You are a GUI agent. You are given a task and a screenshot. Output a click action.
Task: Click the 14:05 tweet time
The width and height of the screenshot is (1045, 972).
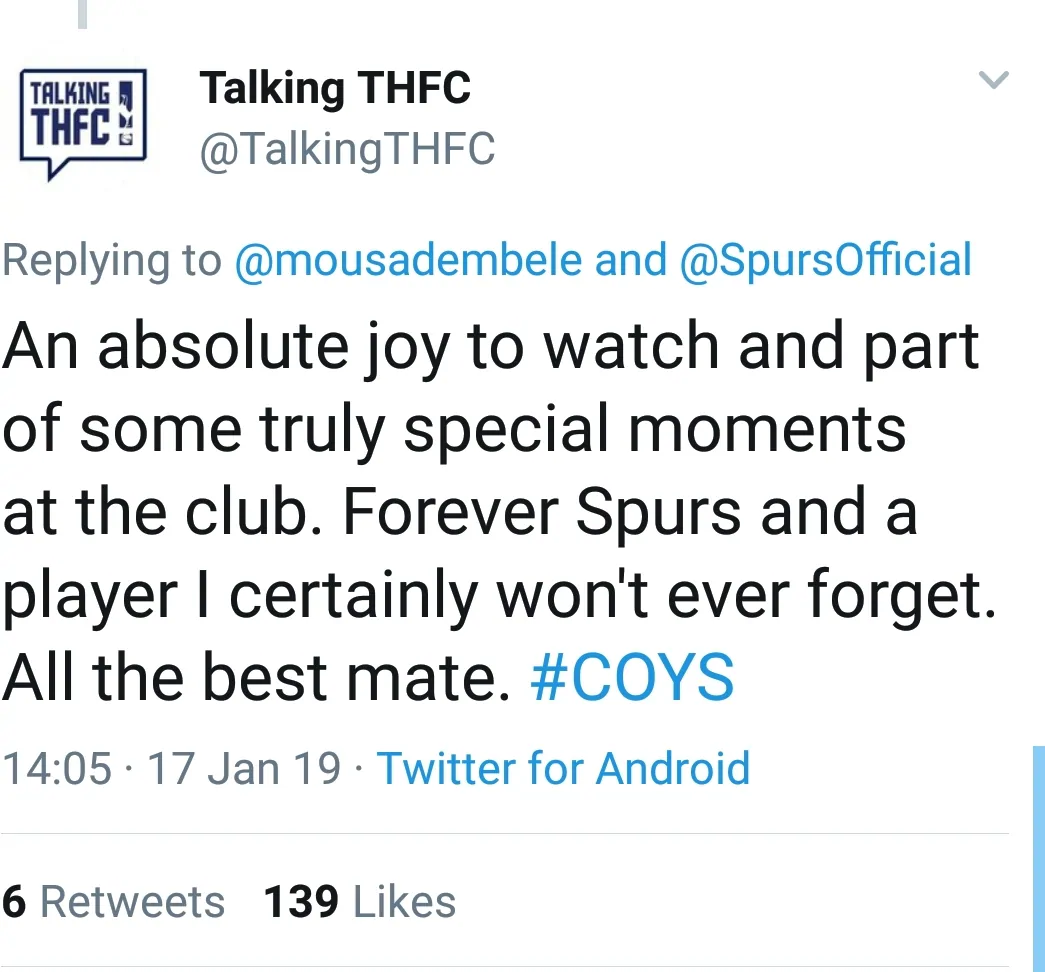[57, 768]
